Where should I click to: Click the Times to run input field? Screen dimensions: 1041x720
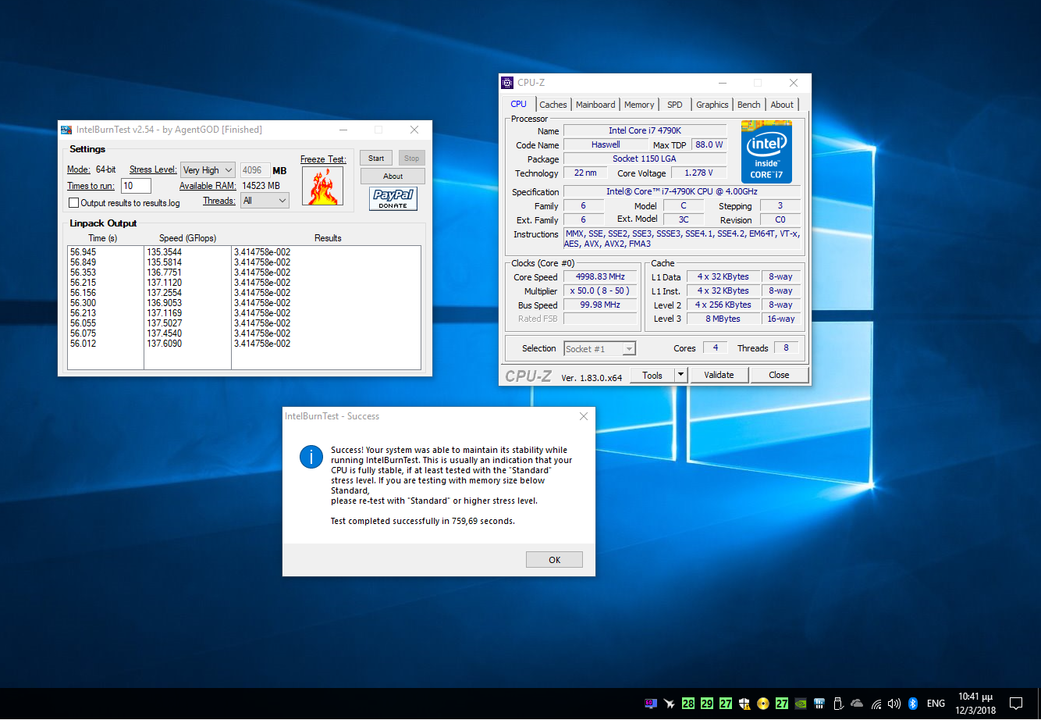coord(136,186)
